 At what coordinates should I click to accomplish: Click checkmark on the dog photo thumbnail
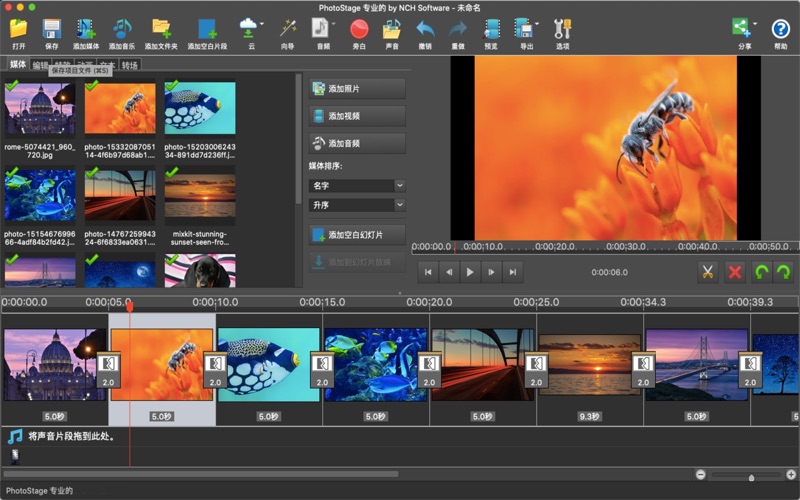pos(171,259)
